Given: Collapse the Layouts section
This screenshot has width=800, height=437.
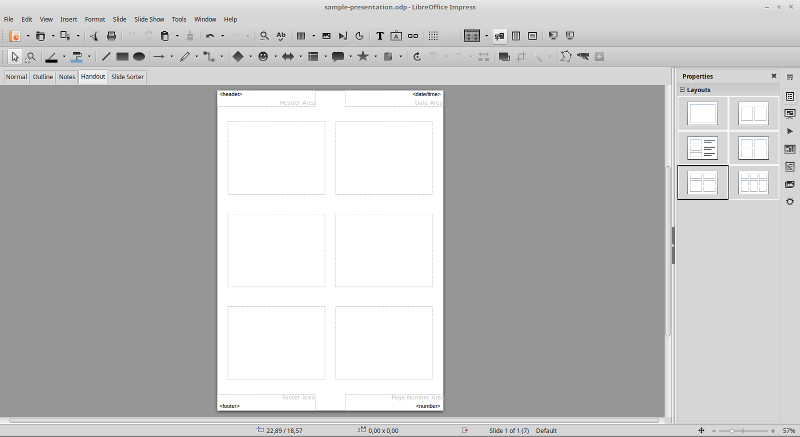Looking at the screenshot, I should pos(683,90).
